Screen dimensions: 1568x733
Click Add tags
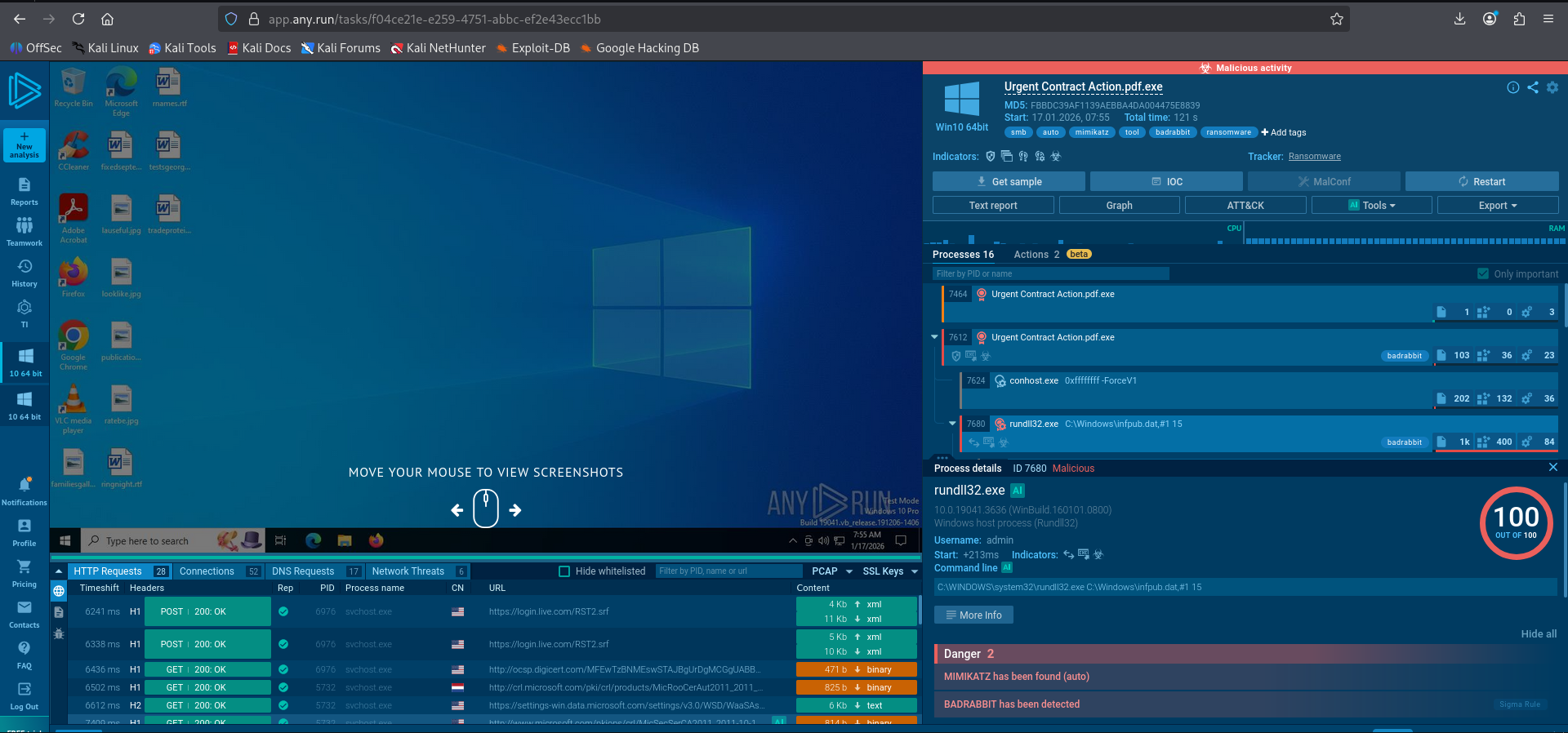pos(1284,132)
